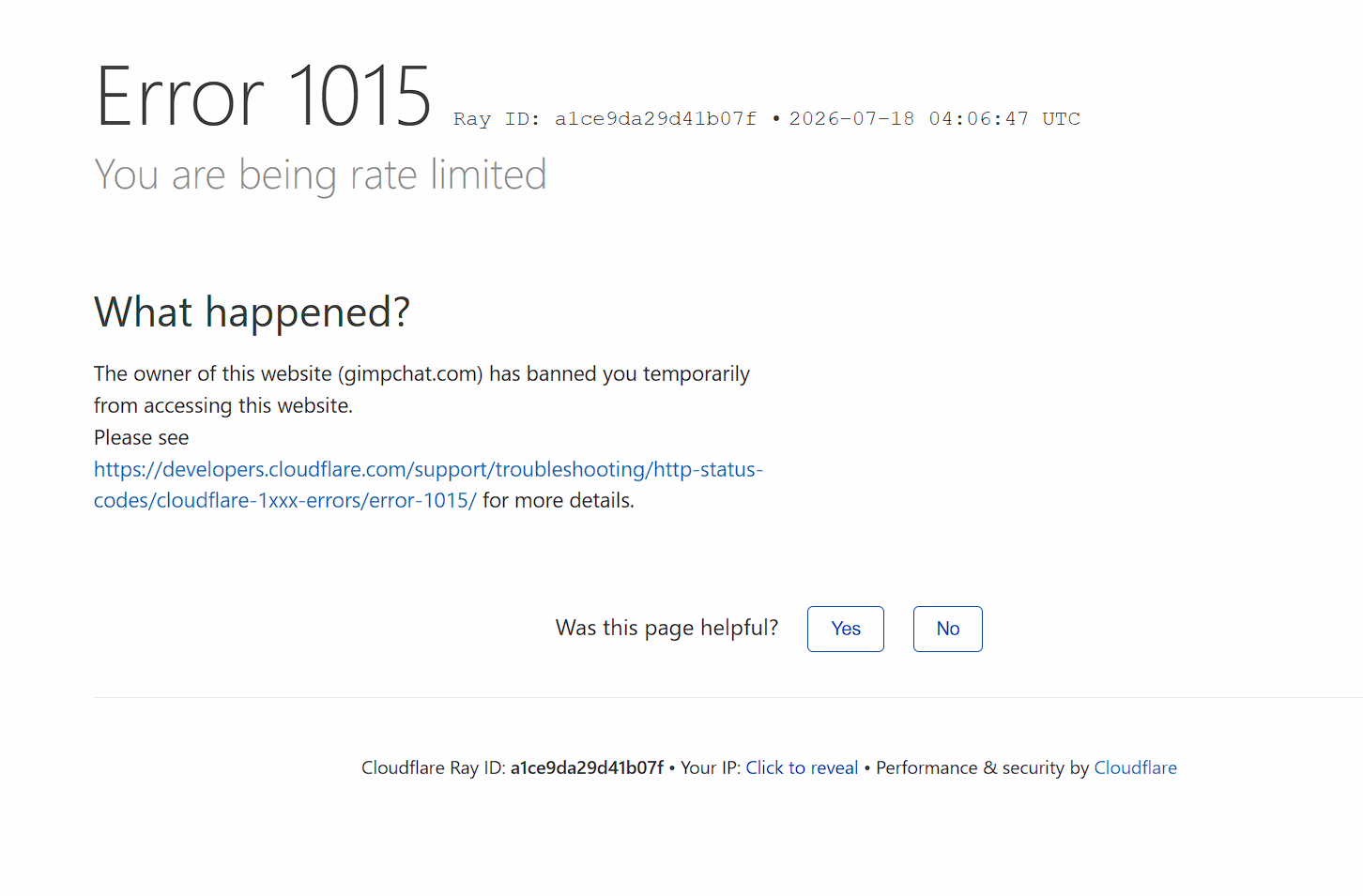Image resolution: width=1363 pixels, height=896 pixels.
Task: Click the Error 1015 heading
Action: point(264,96)
